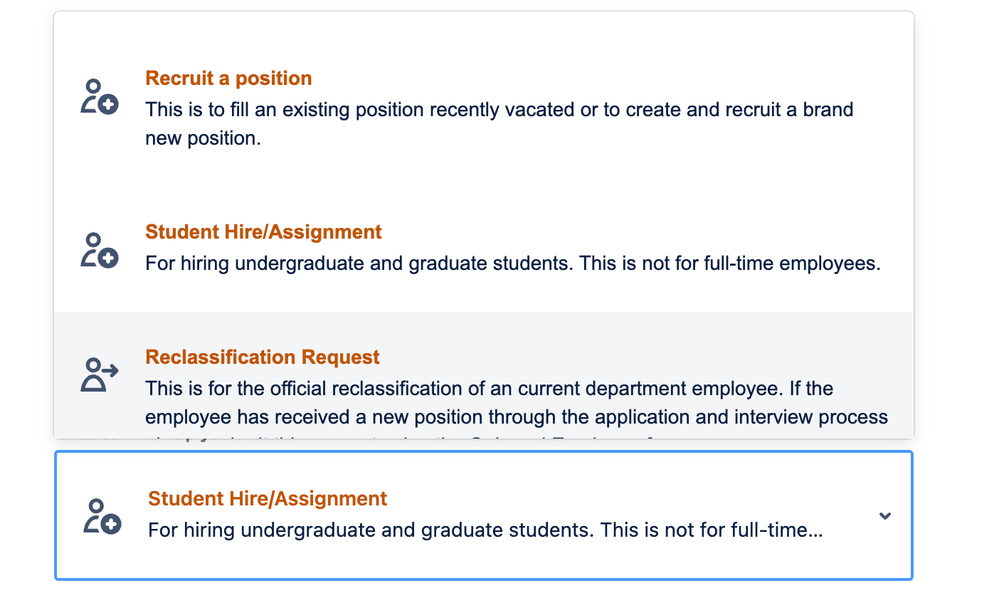
Task: Pick the Reclassification Request option title
Action: pos(262,357)
